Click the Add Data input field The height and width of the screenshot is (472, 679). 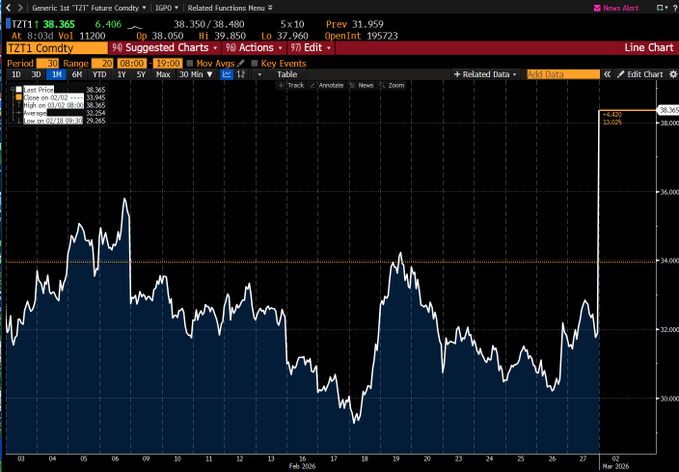(562, 74)
